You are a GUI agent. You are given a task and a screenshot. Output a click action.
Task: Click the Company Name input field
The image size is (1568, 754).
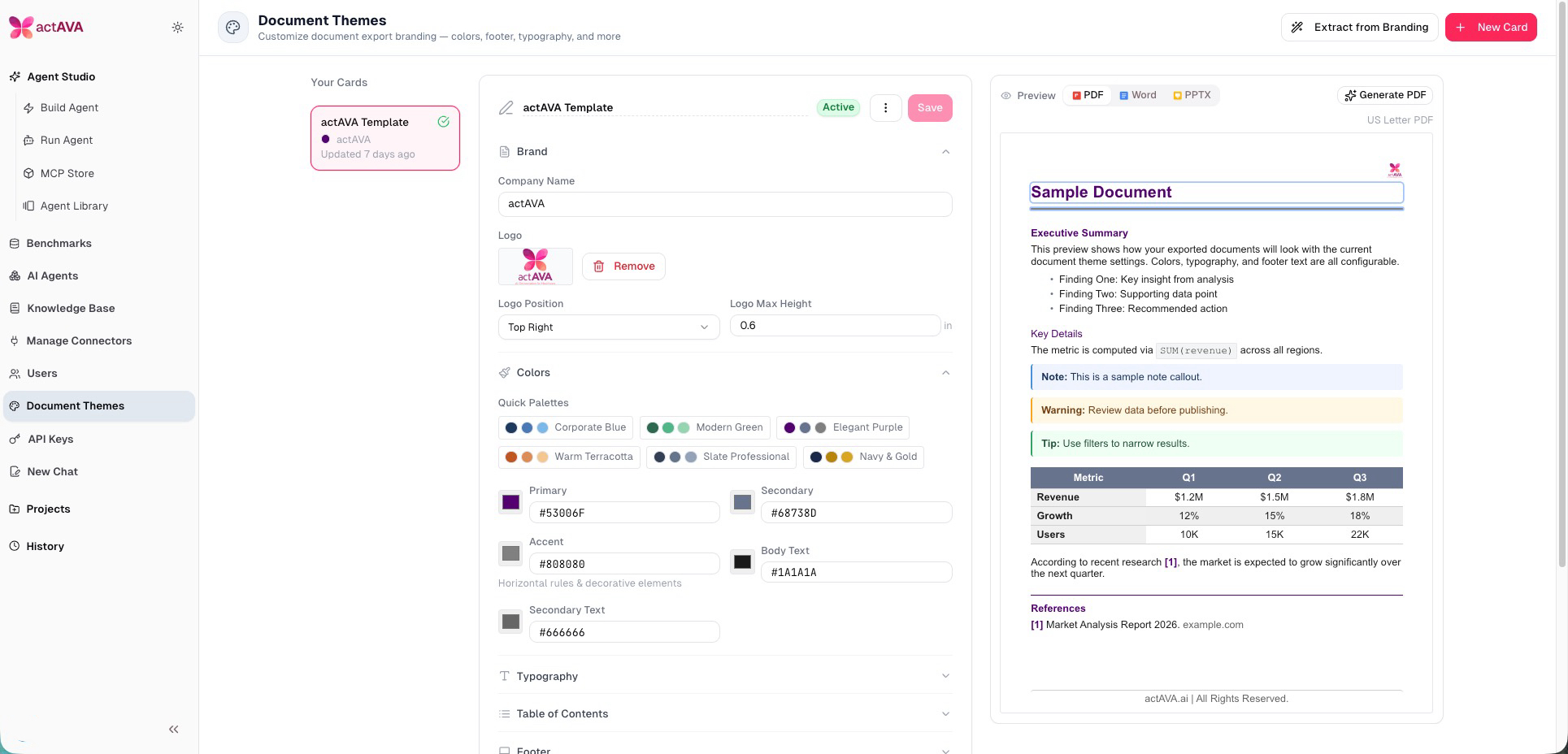coord(724,204)
